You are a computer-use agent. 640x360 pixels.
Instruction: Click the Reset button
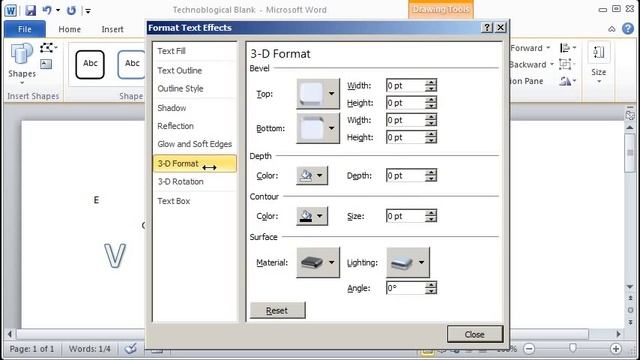pos(277,311)
